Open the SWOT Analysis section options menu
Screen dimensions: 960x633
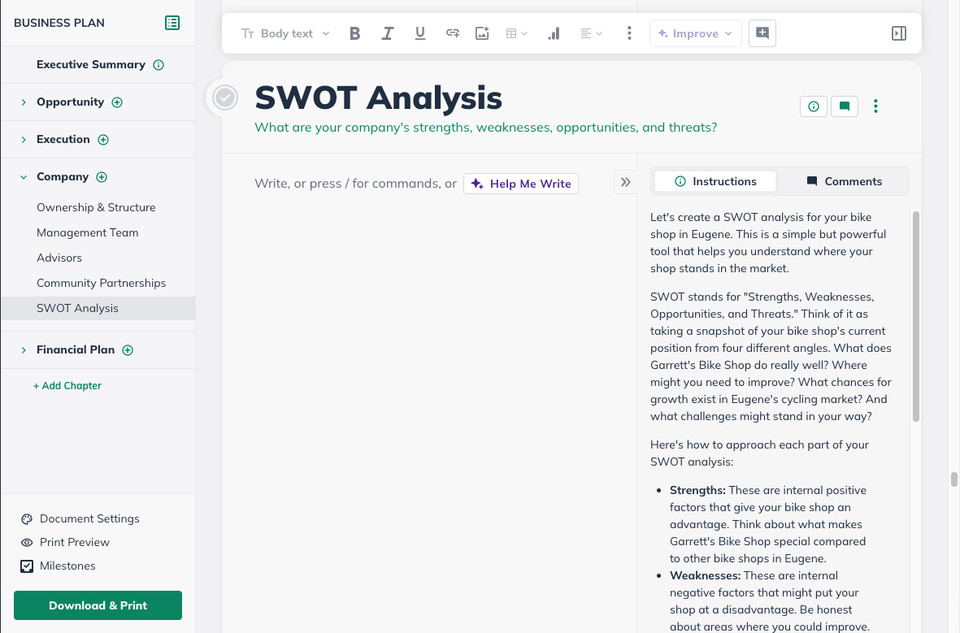click(x=876, y=107)
